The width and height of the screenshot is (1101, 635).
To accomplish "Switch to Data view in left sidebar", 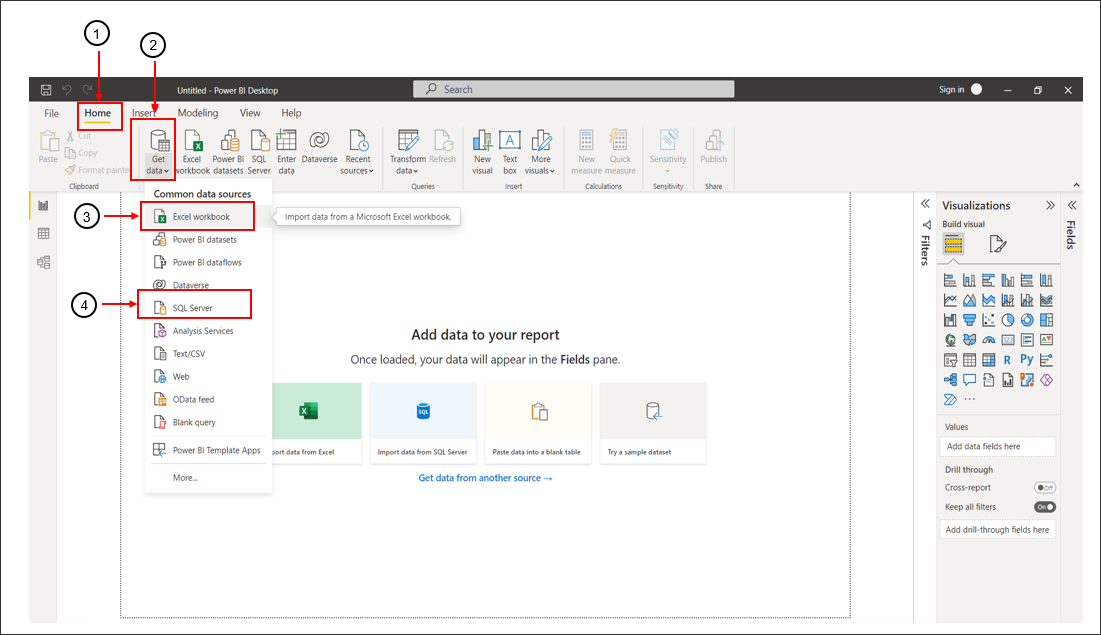I will pyautogui.click(x=44, y=234).
